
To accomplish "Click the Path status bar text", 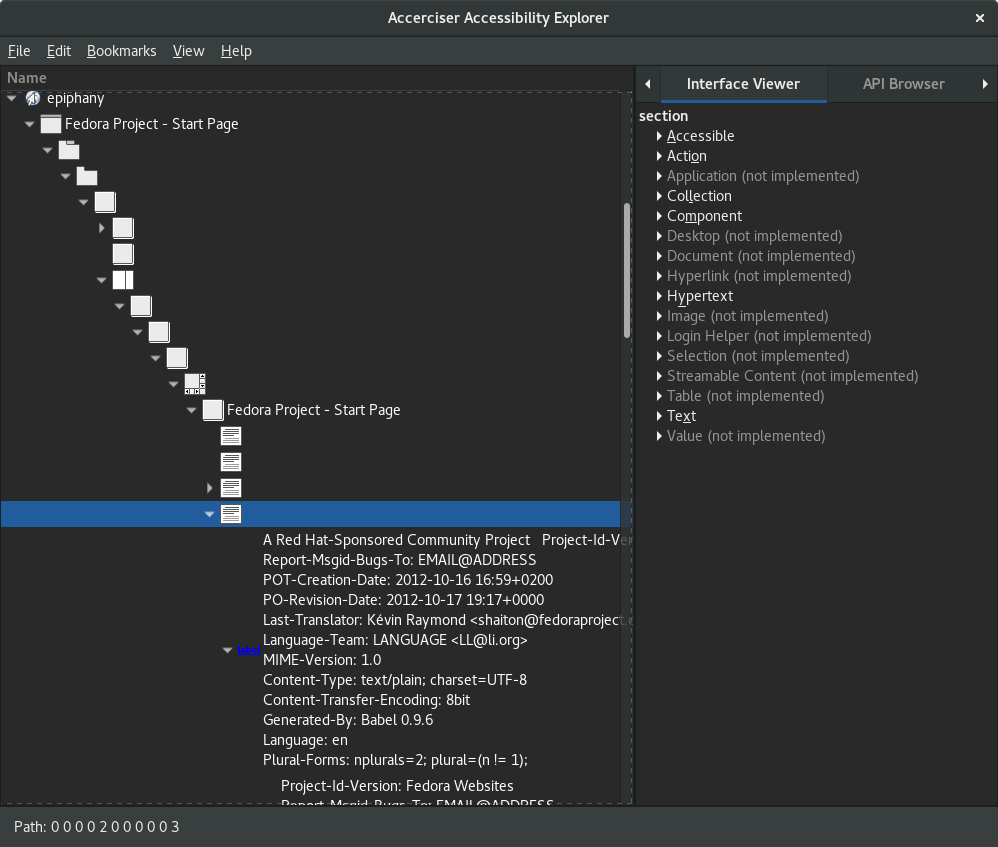I will click(x=97, y=827).
